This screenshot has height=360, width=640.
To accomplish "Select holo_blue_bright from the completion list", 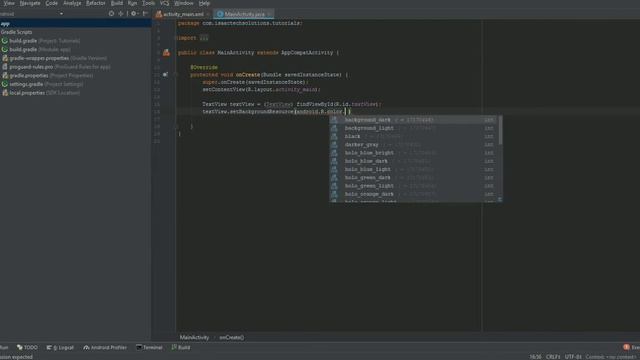I will (x=413, y=153).
